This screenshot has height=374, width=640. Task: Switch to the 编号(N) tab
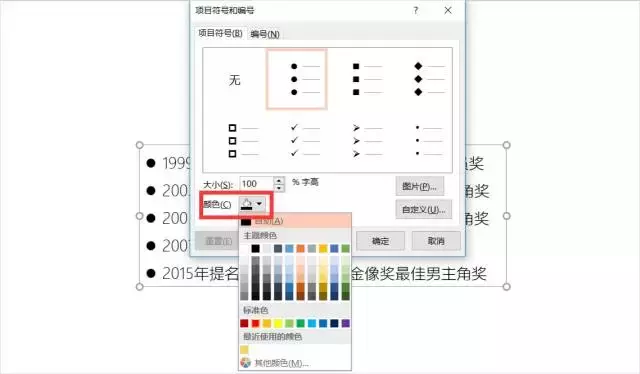(265, 34)
